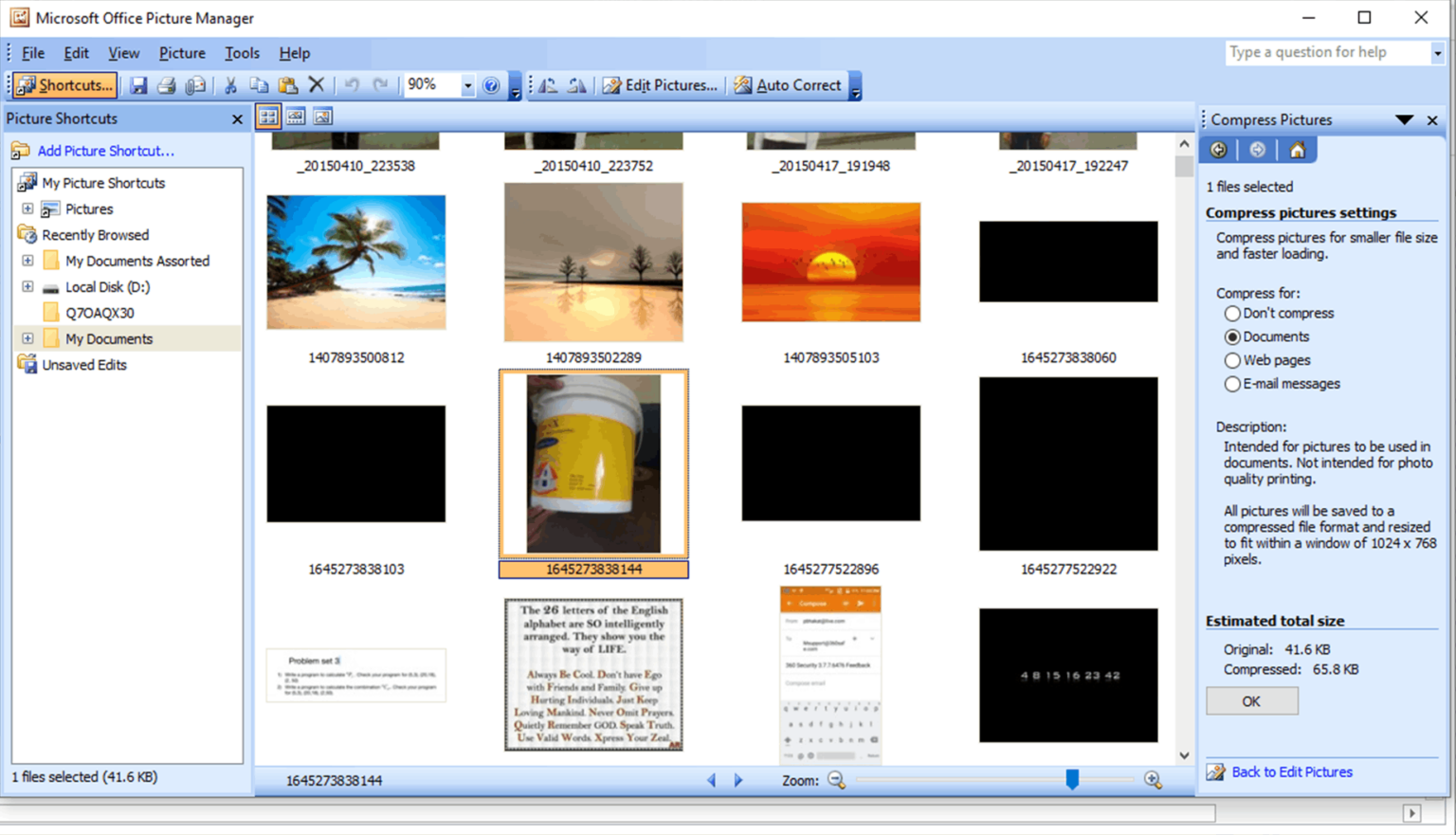Click in Type a question for help box

point(1327,53)
